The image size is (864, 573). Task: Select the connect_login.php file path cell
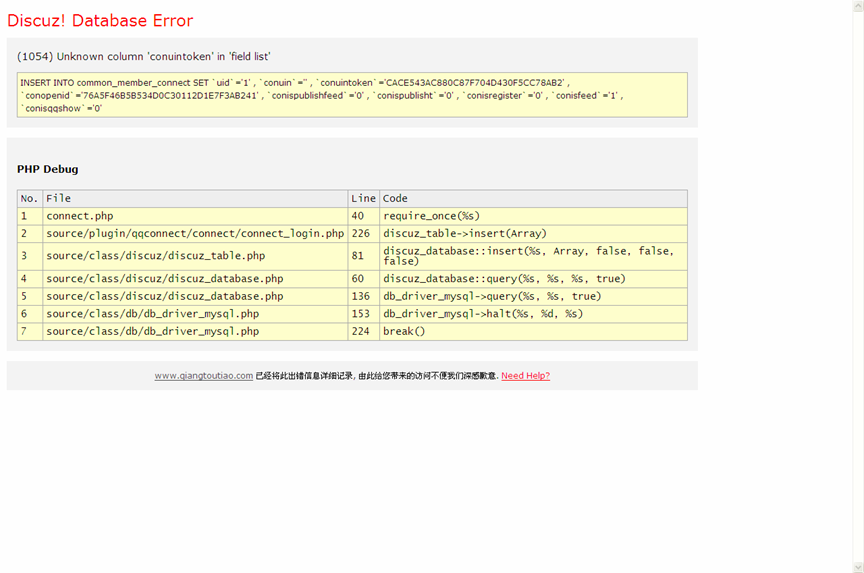pyautogui.click(x=194, y=233)
